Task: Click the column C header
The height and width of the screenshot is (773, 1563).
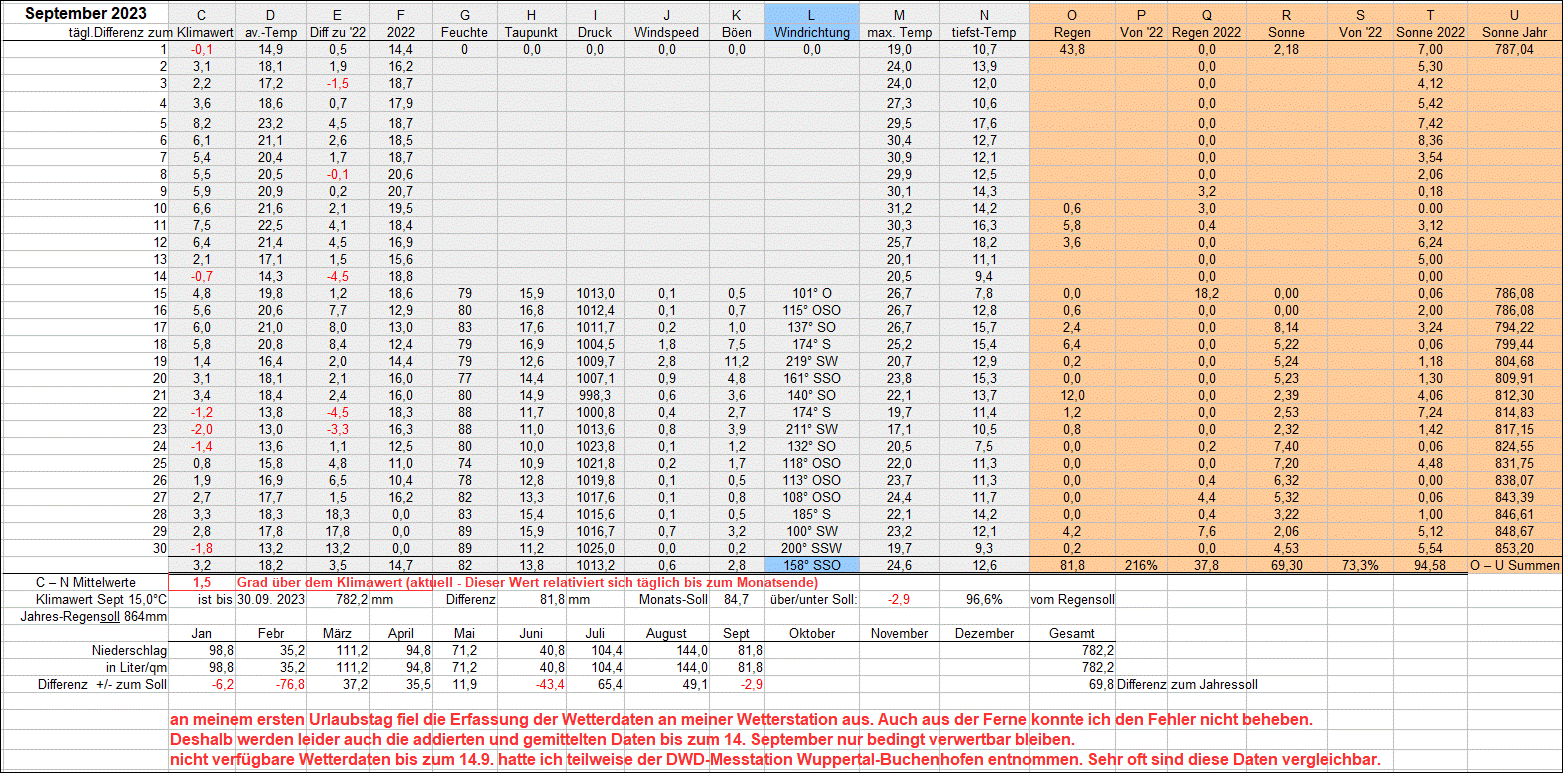Action: (203, 14)
